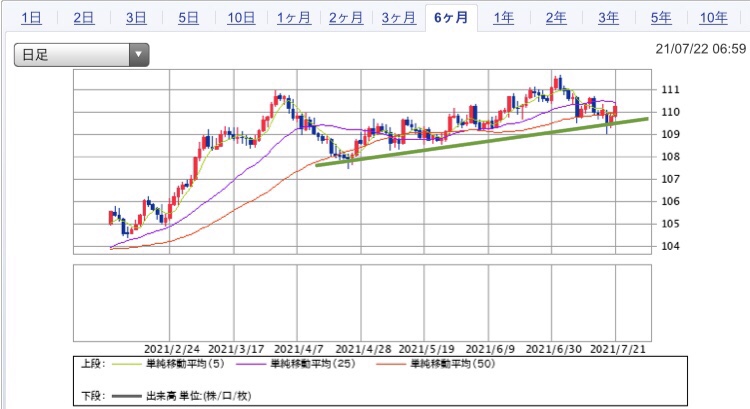750x409 pixels.
Task: Click the 109 price axis label
Action: coord(670,134)
